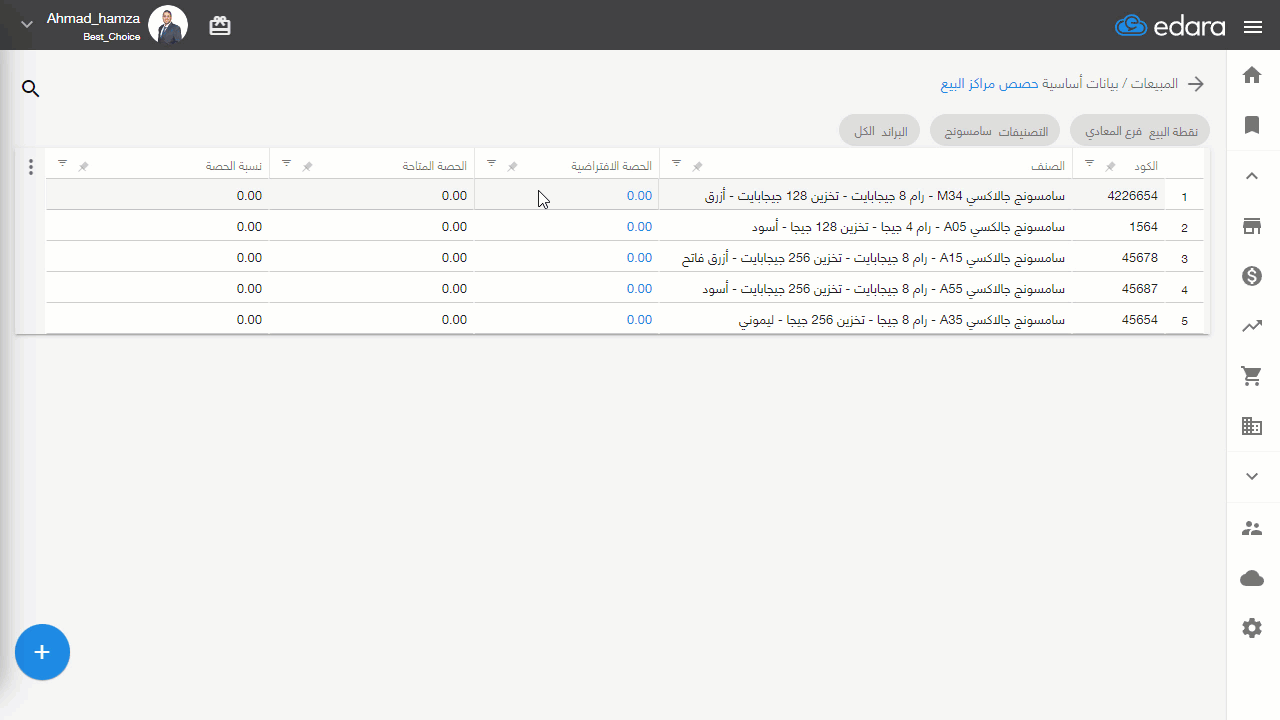The image size is (1280, 720).
Task: Pin the الكود column
Action: click(x=1110, y=166)
